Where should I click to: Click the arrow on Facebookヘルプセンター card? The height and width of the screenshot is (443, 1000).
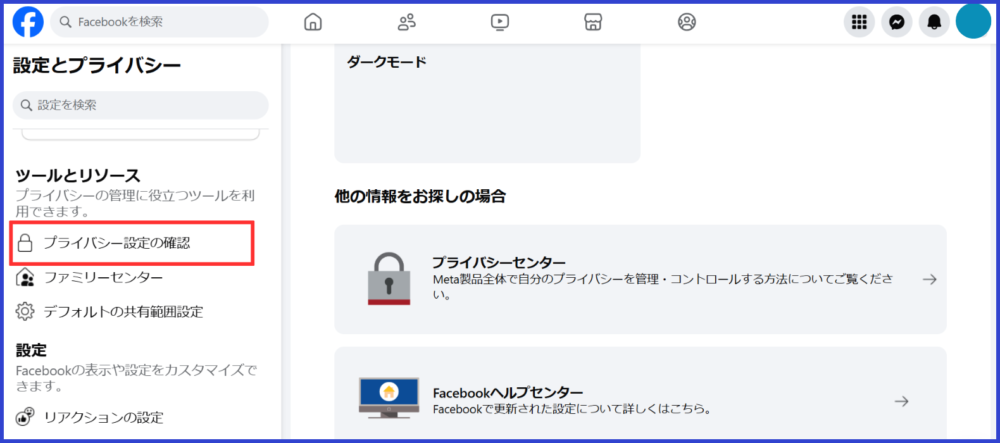coord(901,402)
